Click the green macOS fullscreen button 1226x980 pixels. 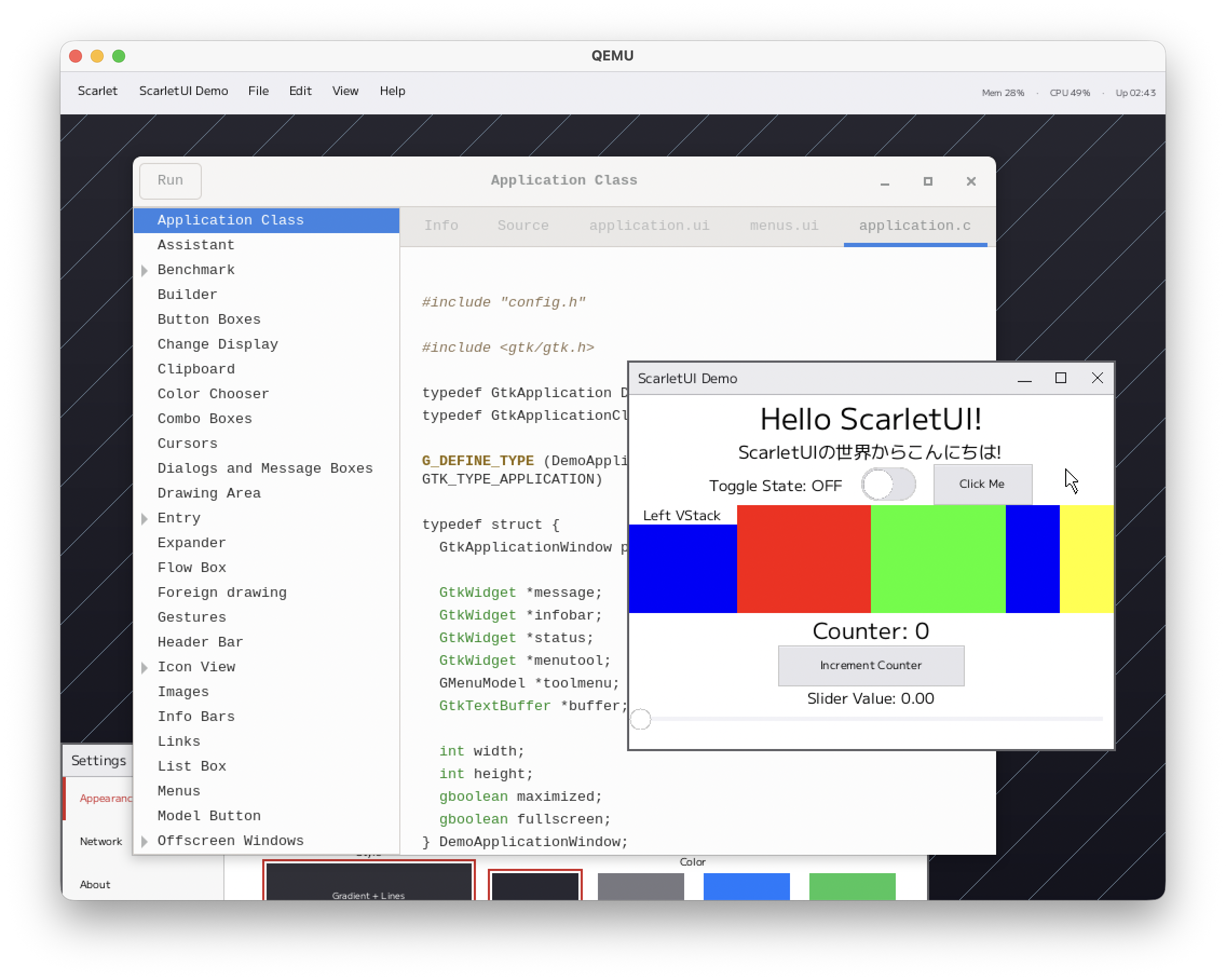pyautogui.click(x=119, y=56)
